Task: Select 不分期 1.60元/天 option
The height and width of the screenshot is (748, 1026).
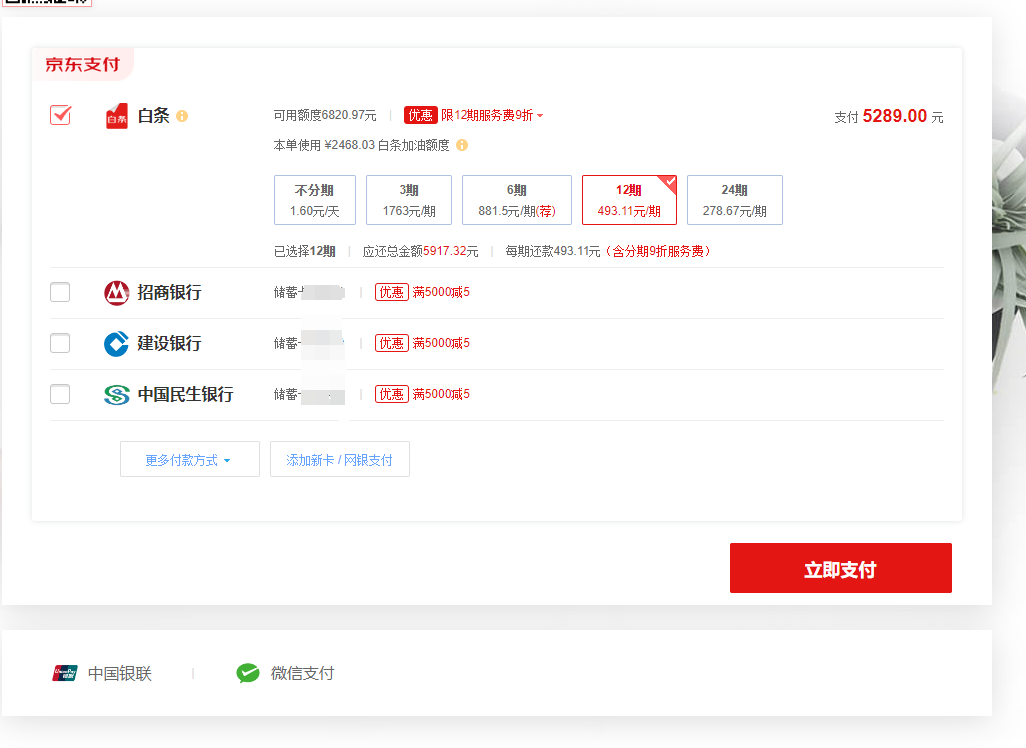Action: (315, 200)
